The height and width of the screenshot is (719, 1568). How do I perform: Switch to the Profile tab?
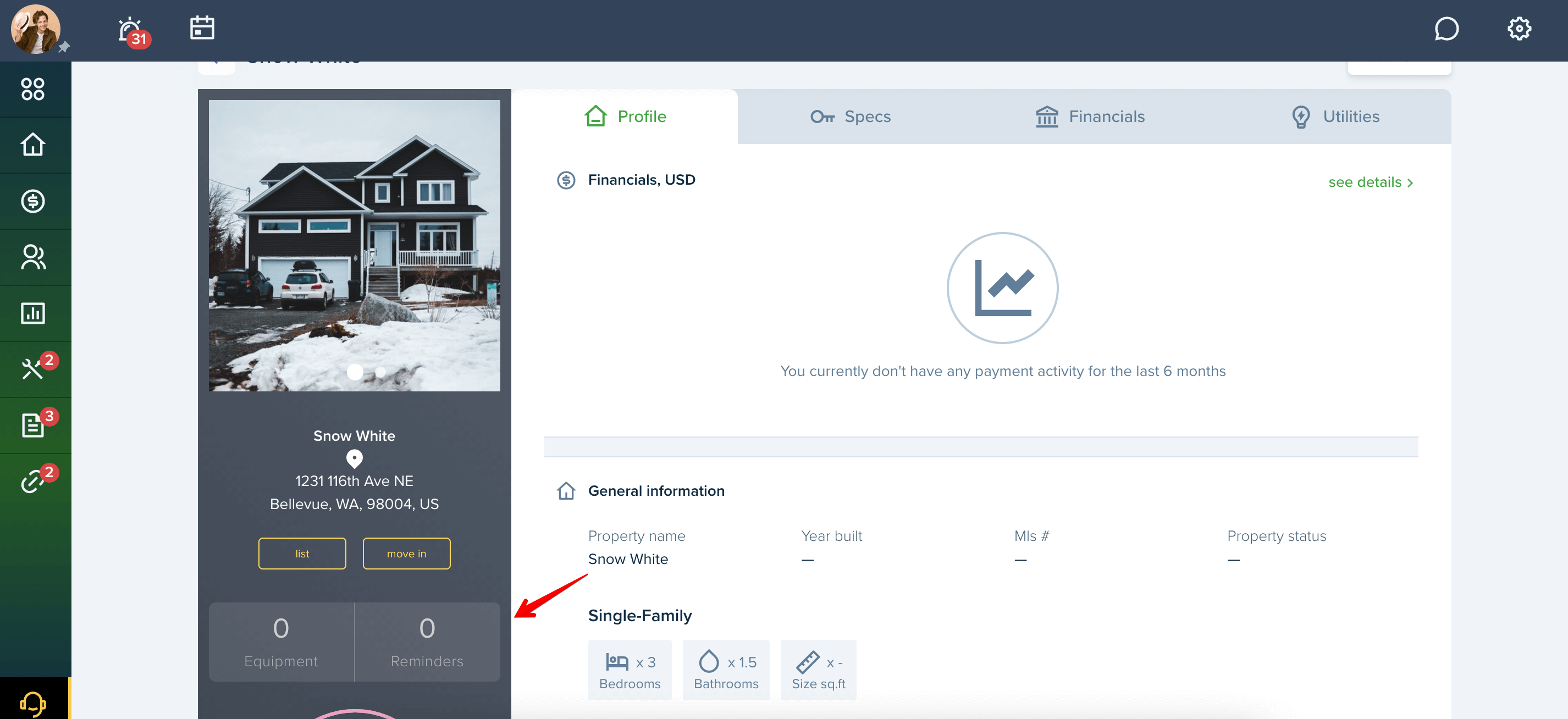coord(625,117)
